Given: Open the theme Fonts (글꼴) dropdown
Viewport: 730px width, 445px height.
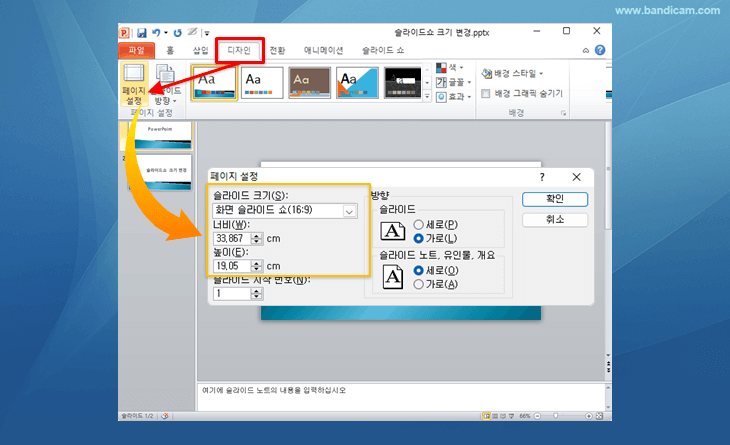Looking at the screenshot, I should (453, 82).
